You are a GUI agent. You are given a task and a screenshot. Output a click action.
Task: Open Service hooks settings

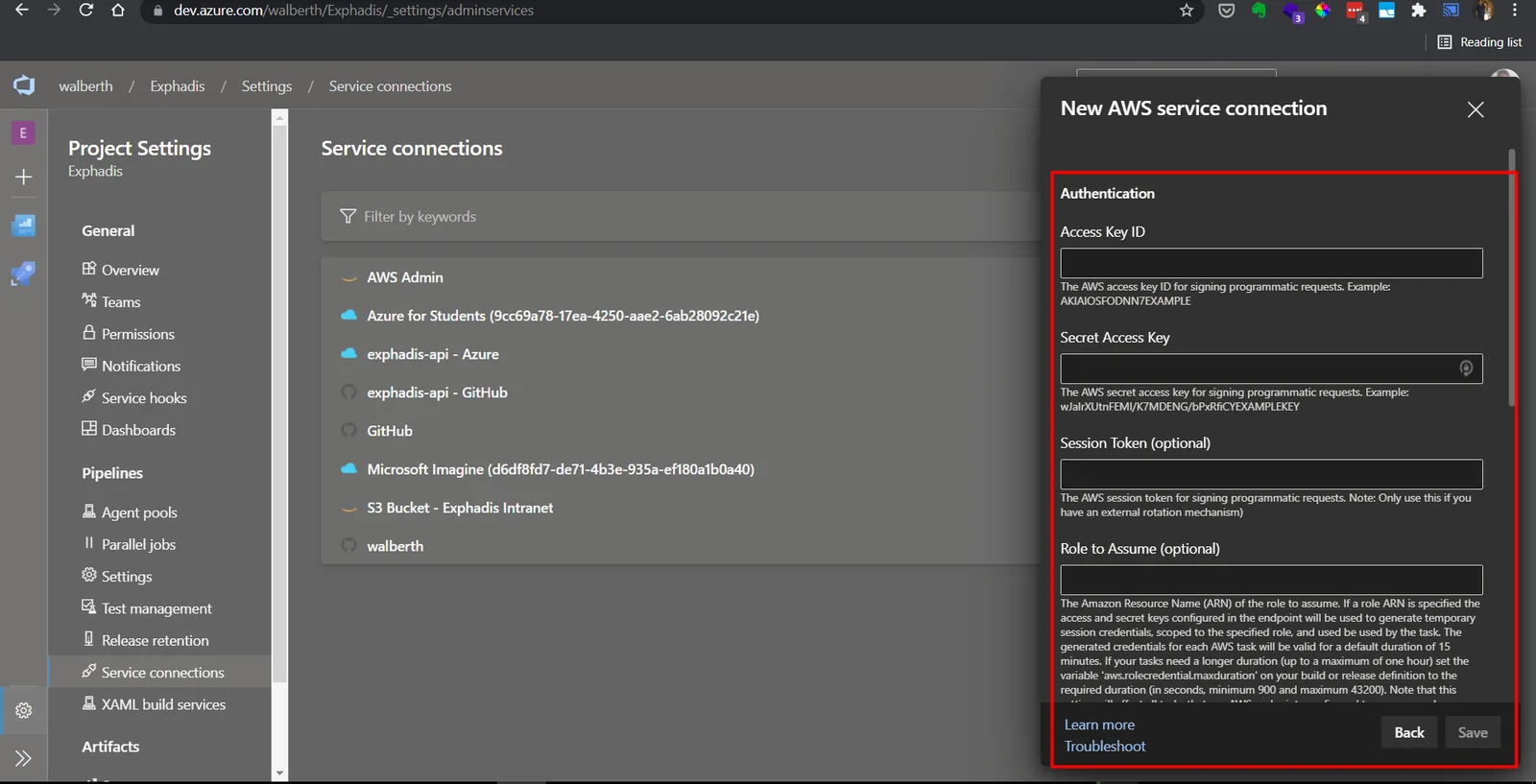pos(144,397)
